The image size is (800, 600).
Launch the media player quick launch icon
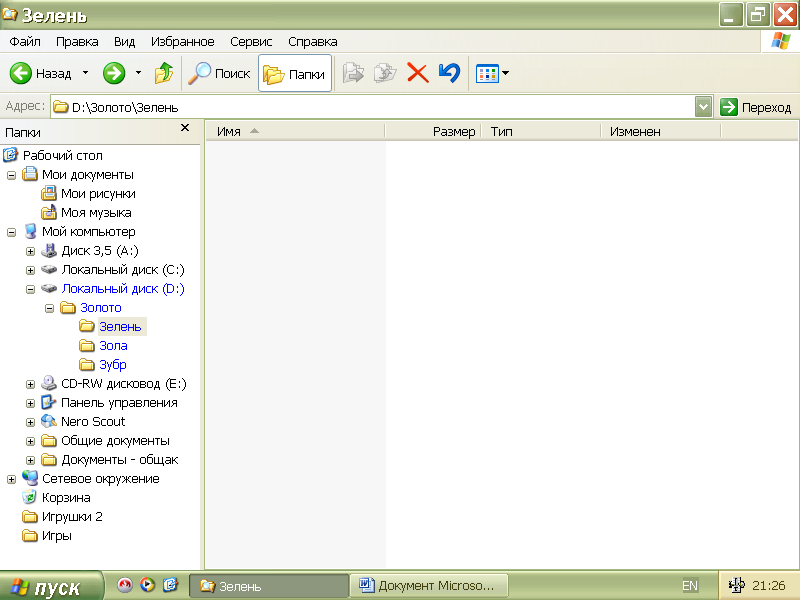[147, 585]
